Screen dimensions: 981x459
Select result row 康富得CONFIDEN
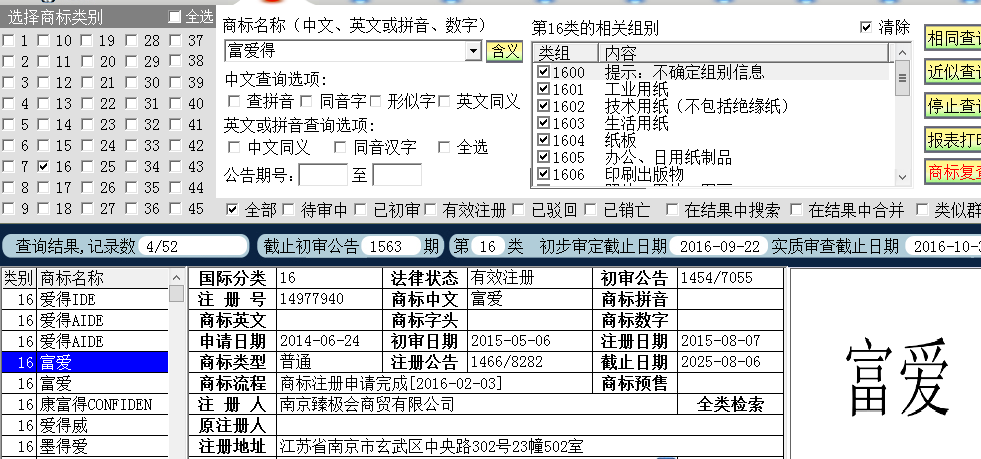click(84, 405)
